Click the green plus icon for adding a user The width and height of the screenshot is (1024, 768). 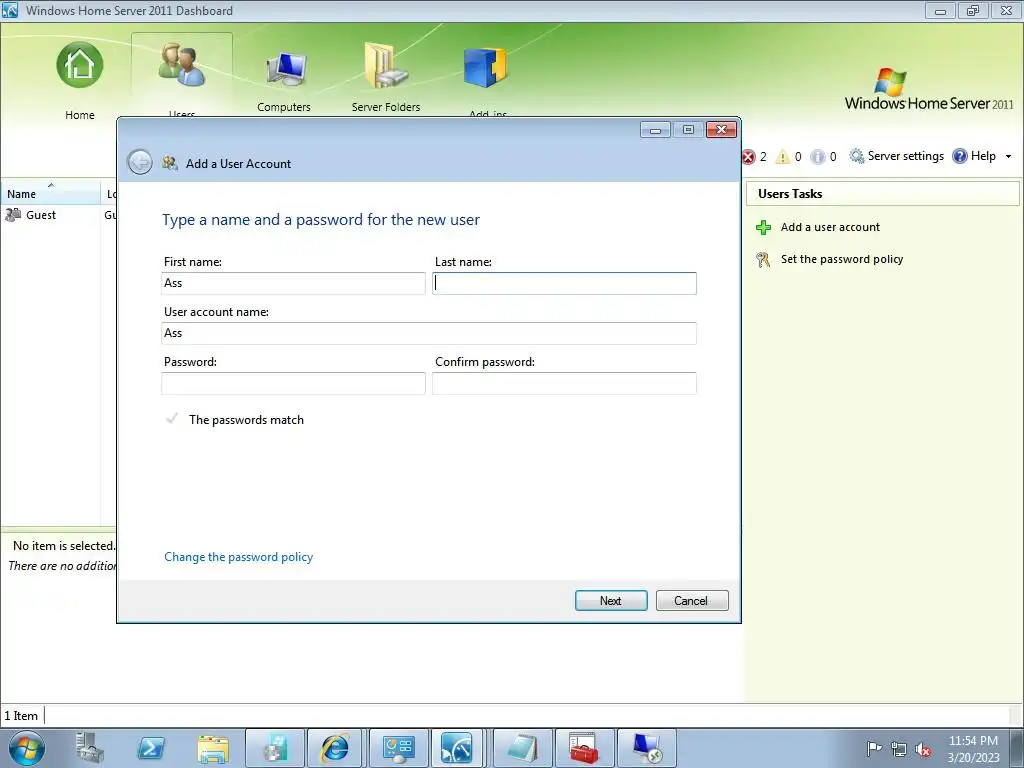pos(763,227)
